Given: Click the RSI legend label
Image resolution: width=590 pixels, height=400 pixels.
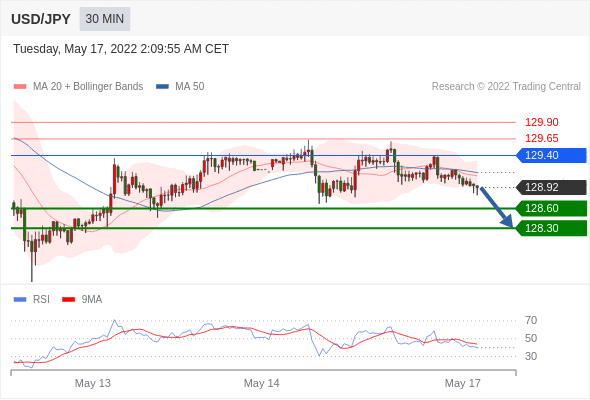Looking at the screenshot, I should click(x=41, y=300).
